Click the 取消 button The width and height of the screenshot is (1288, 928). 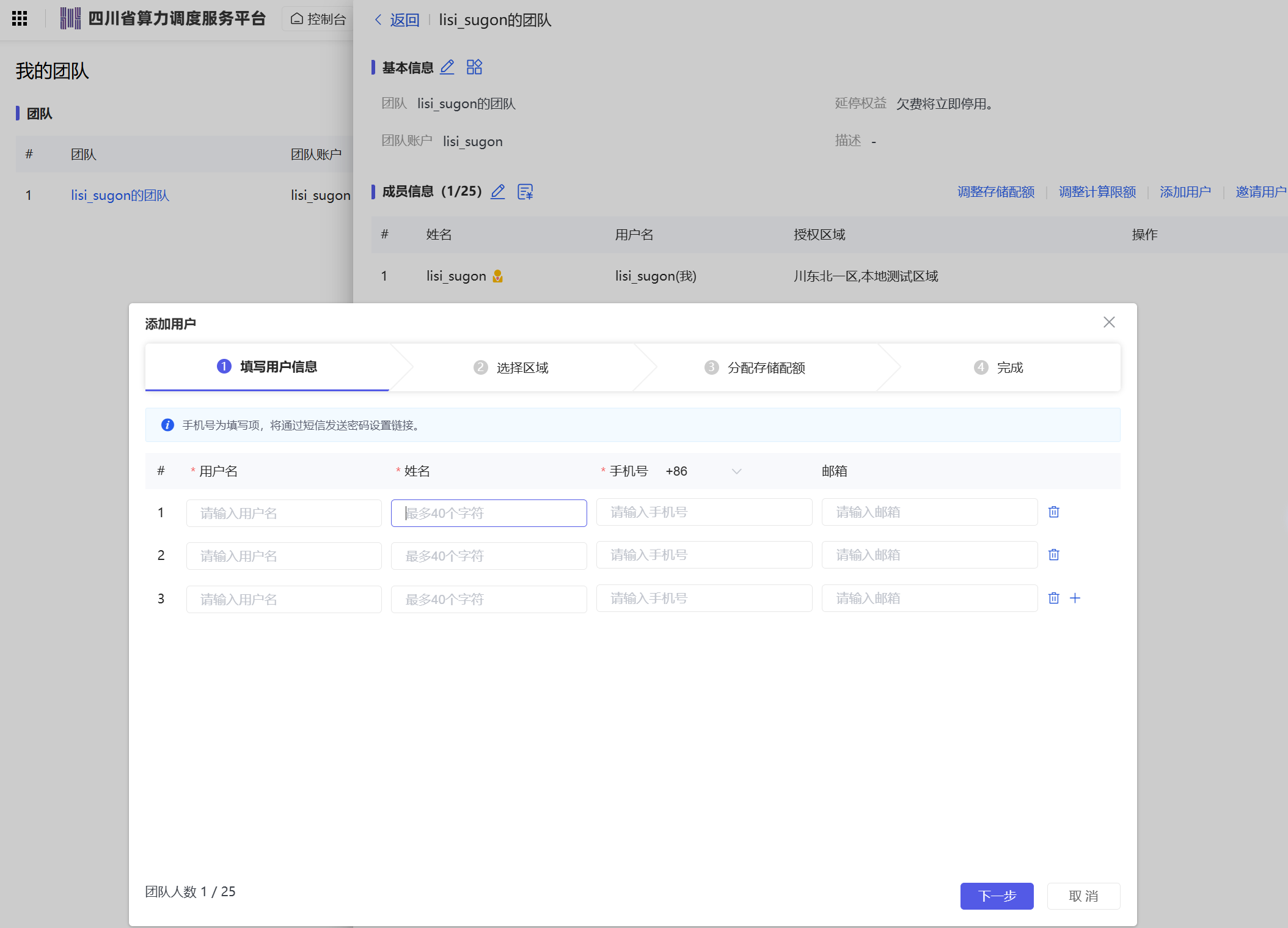pyautogui.click(x=1084, y=896)
